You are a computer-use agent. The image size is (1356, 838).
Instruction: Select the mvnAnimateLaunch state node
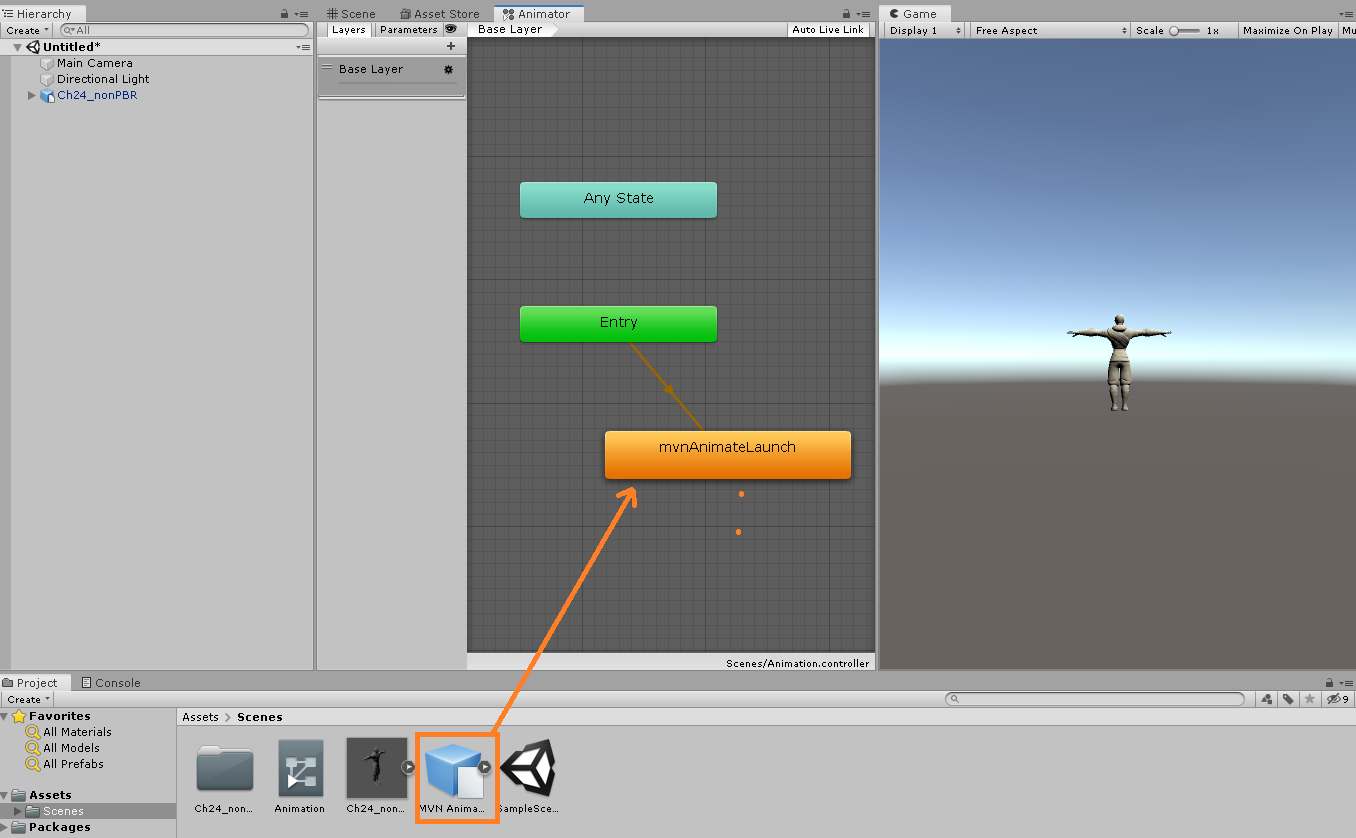727,455
